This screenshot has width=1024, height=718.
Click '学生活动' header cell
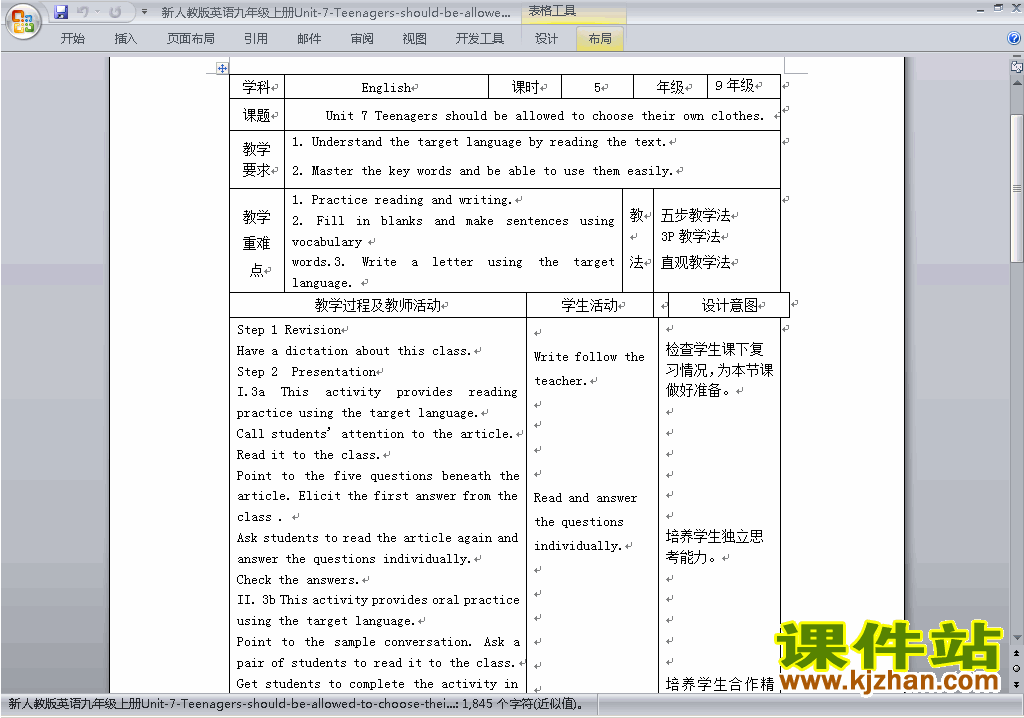pyautogui.click(x=590, y=305)
